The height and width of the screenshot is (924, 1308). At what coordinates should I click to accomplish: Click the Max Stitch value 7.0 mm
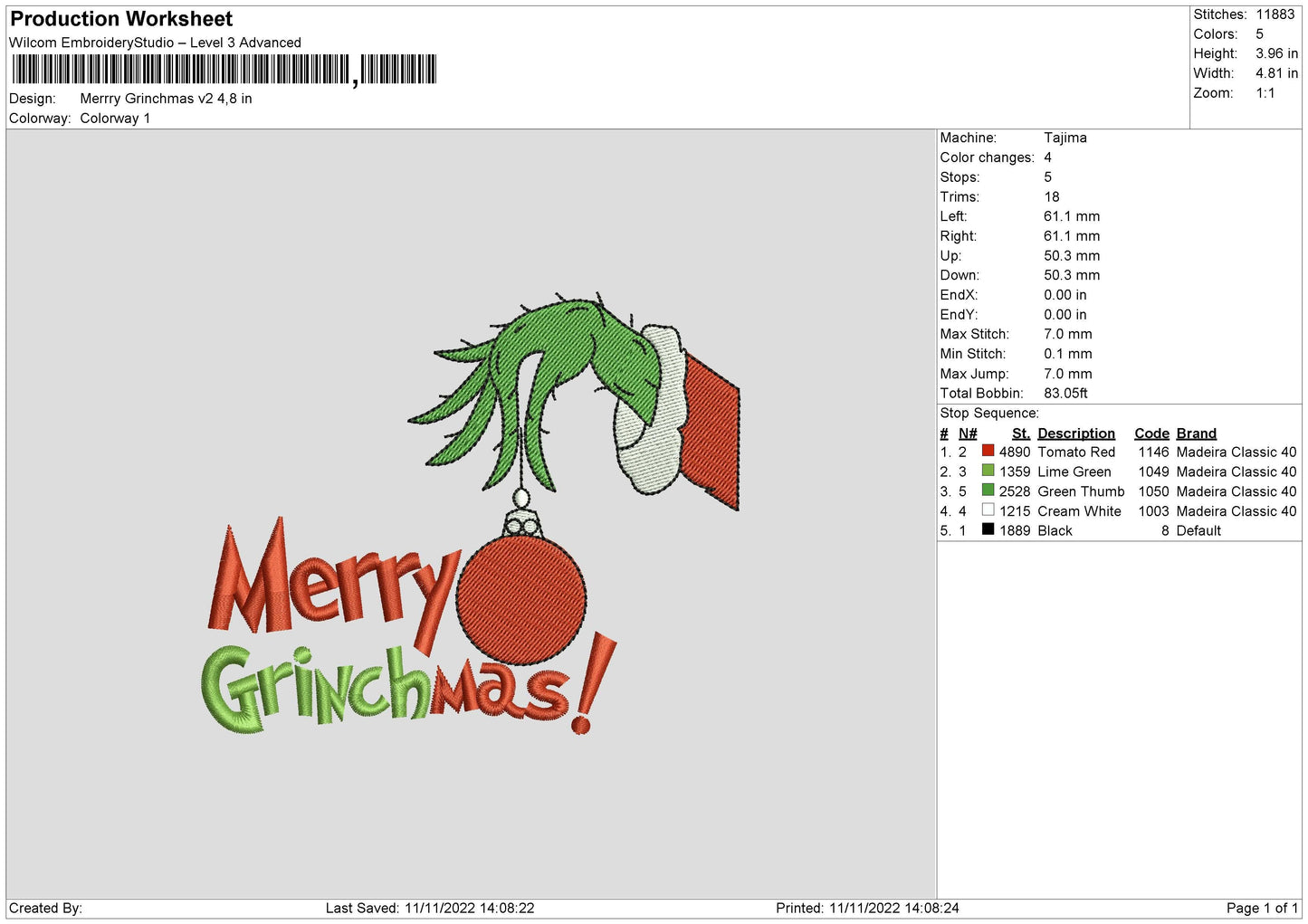pyautogui.click(x=1068, y=334)
